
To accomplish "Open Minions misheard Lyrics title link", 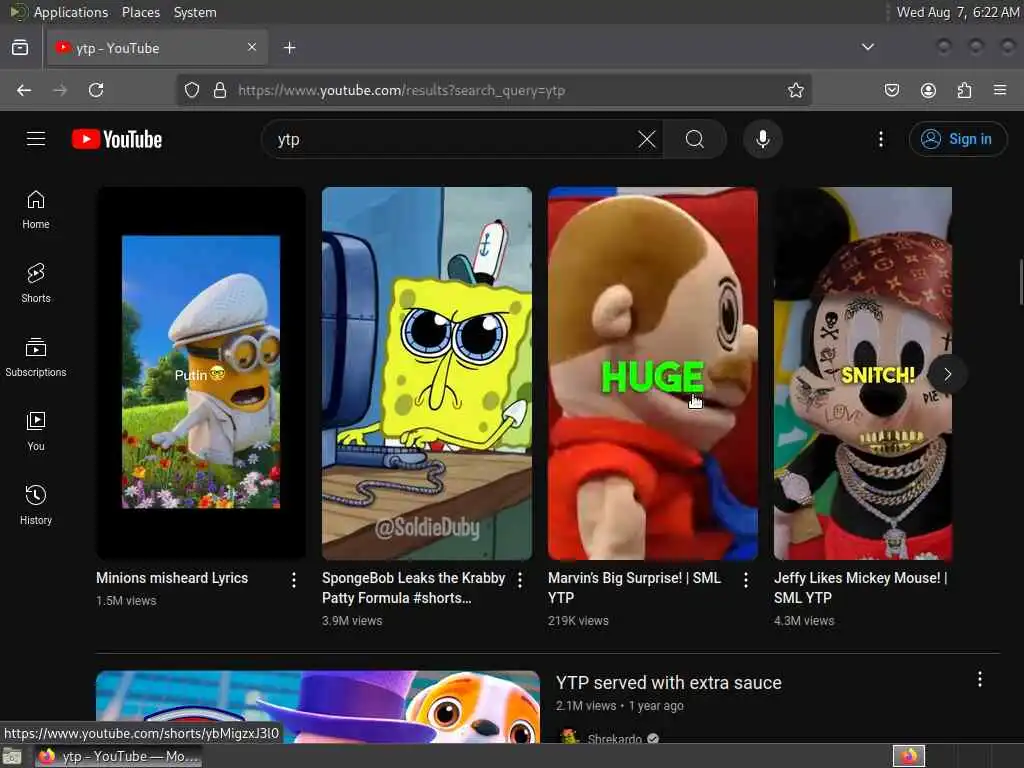I will tap(172, 578).
